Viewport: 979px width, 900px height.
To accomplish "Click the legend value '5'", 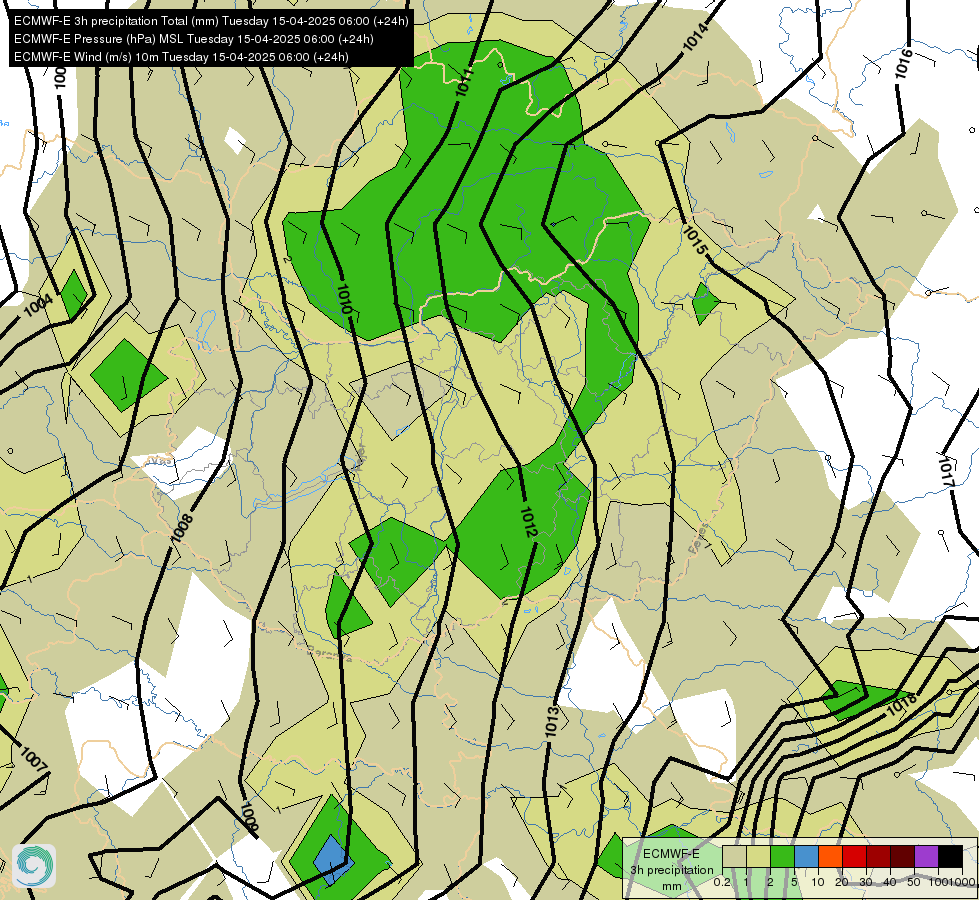I will pos(794,882).
